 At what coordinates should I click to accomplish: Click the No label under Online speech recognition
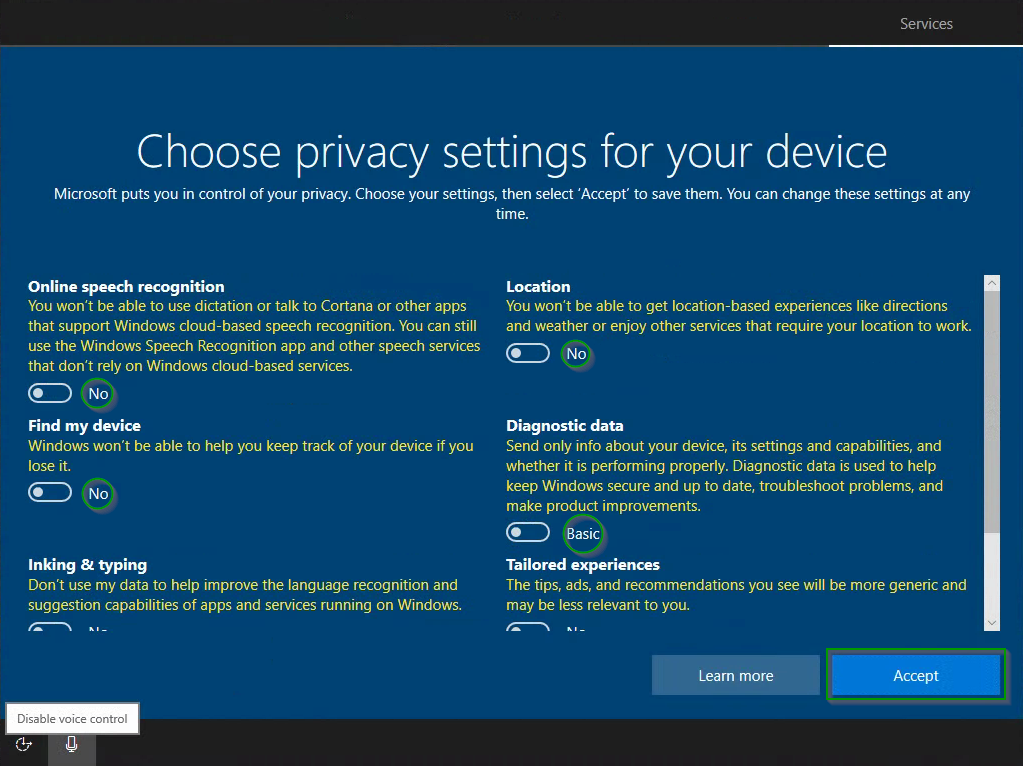pos(98,394)
